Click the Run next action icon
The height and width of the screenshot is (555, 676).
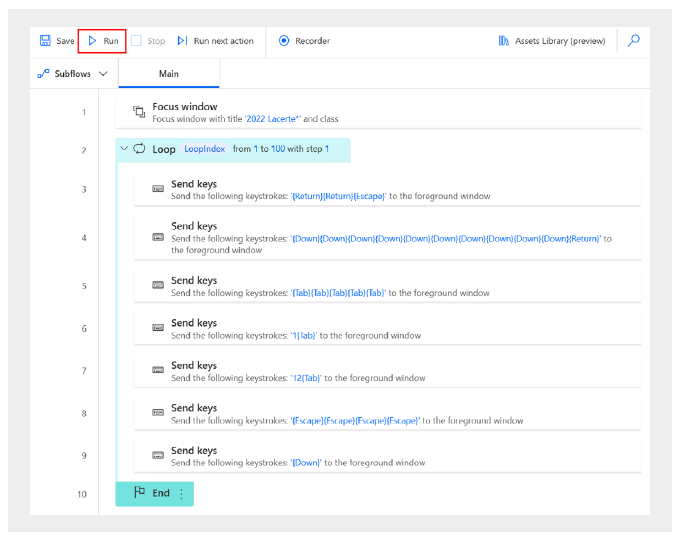tap(182, 41)
